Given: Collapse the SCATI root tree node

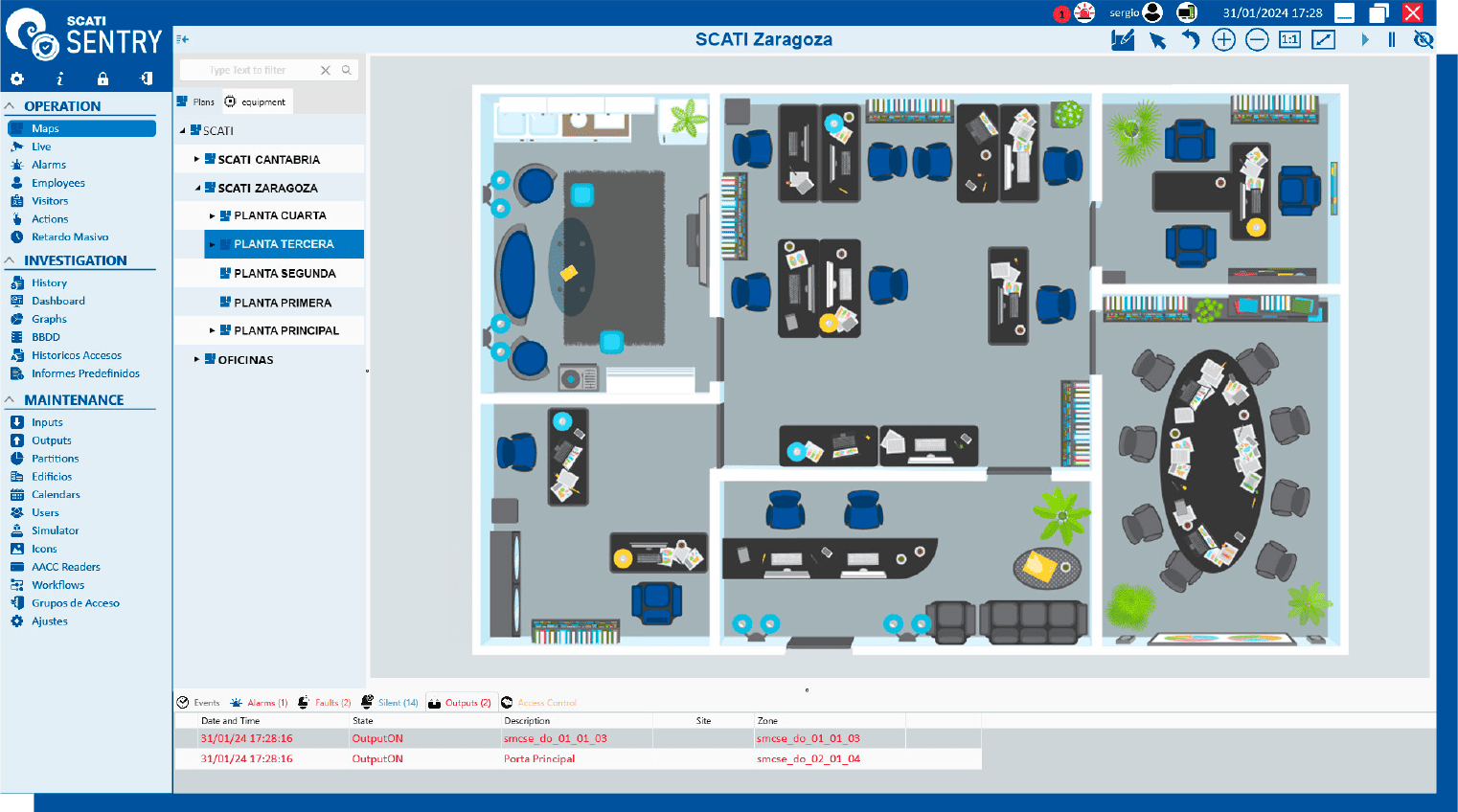Looking at the screenshot, I should 182,130.
